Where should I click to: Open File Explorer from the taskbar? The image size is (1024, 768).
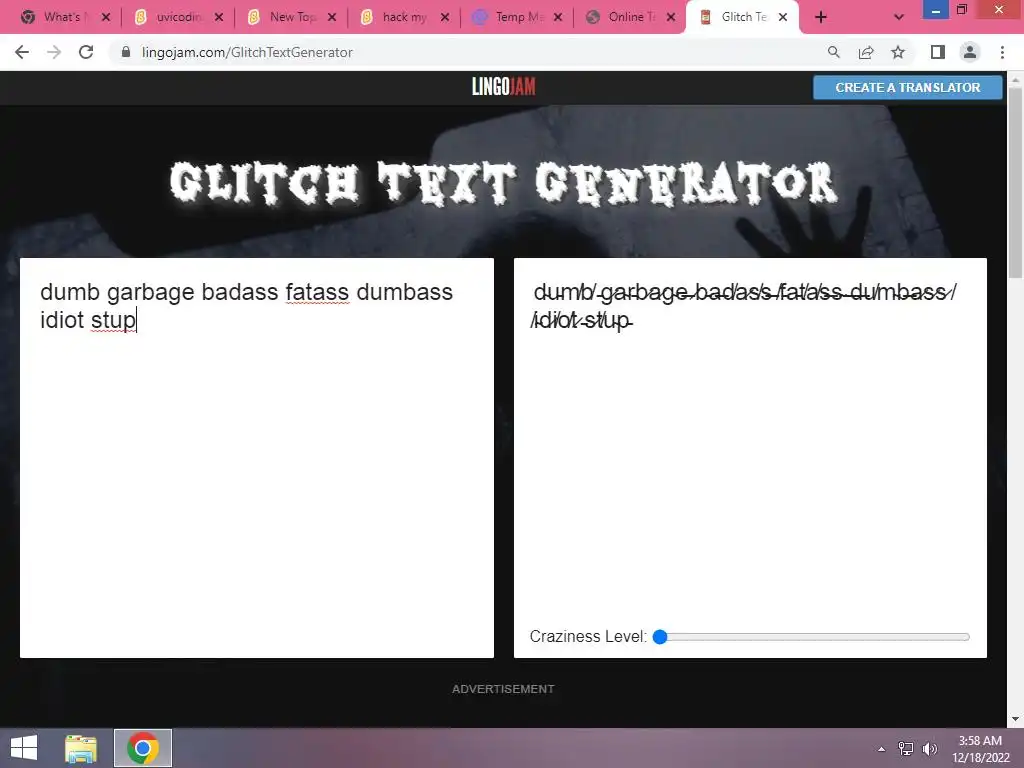(x=81, y=748)
